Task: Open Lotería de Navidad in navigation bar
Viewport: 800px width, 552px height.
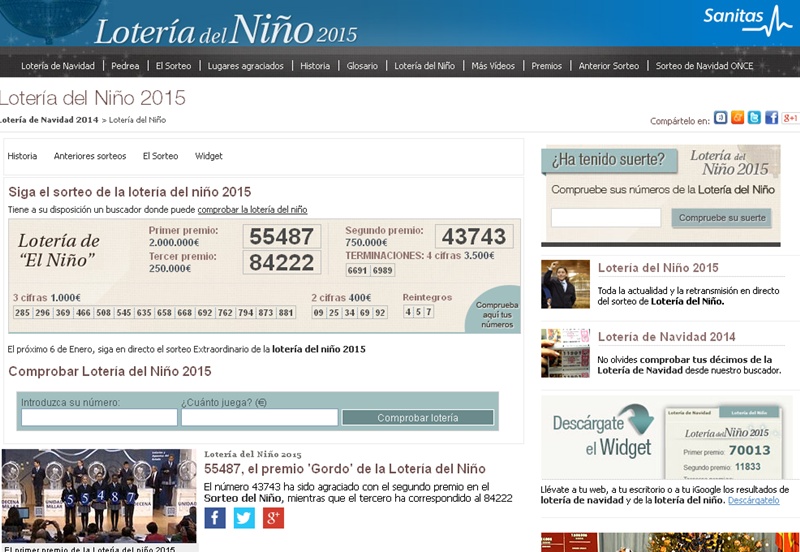Action: click(58, 66)
